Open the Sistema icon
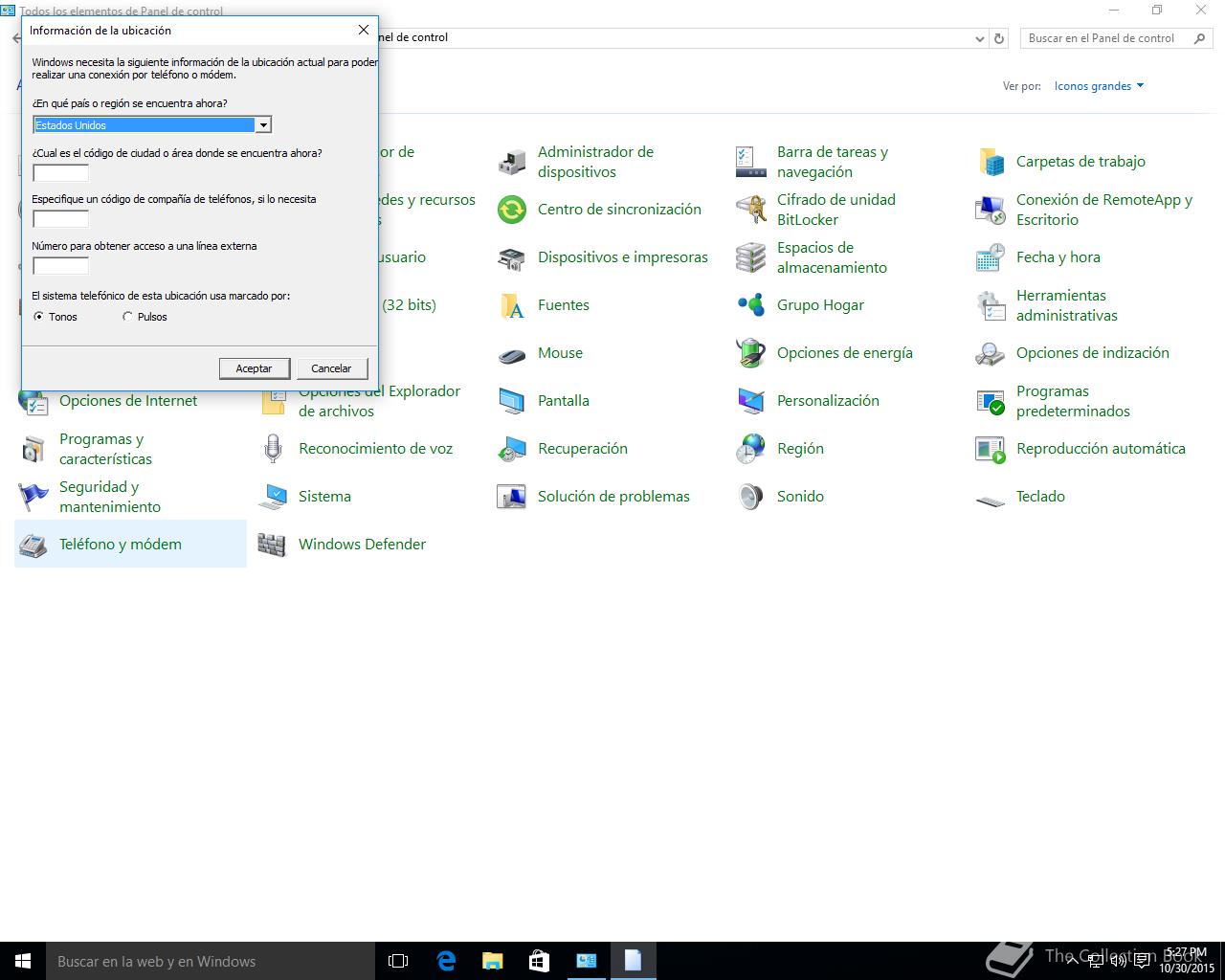The image size is (1225, 980). [x=273, y=497]
